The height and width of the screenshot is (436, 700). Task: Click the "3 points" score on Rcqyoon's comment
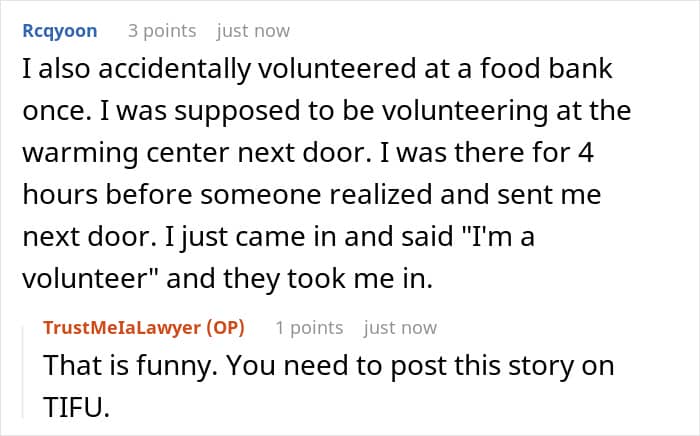click(x=162, y=31)
